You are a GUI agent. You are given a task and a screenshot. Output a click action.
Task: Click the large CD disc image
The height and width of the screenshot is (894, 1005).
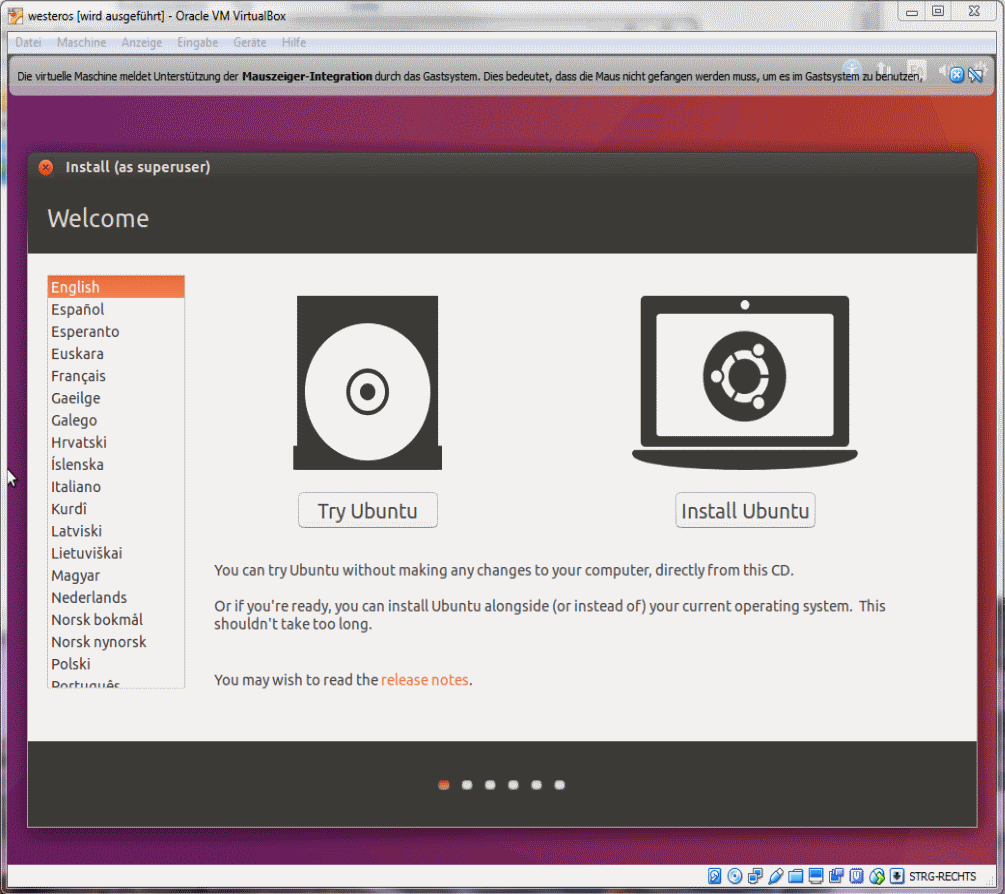pyautogui.click(x=367, y=383)
